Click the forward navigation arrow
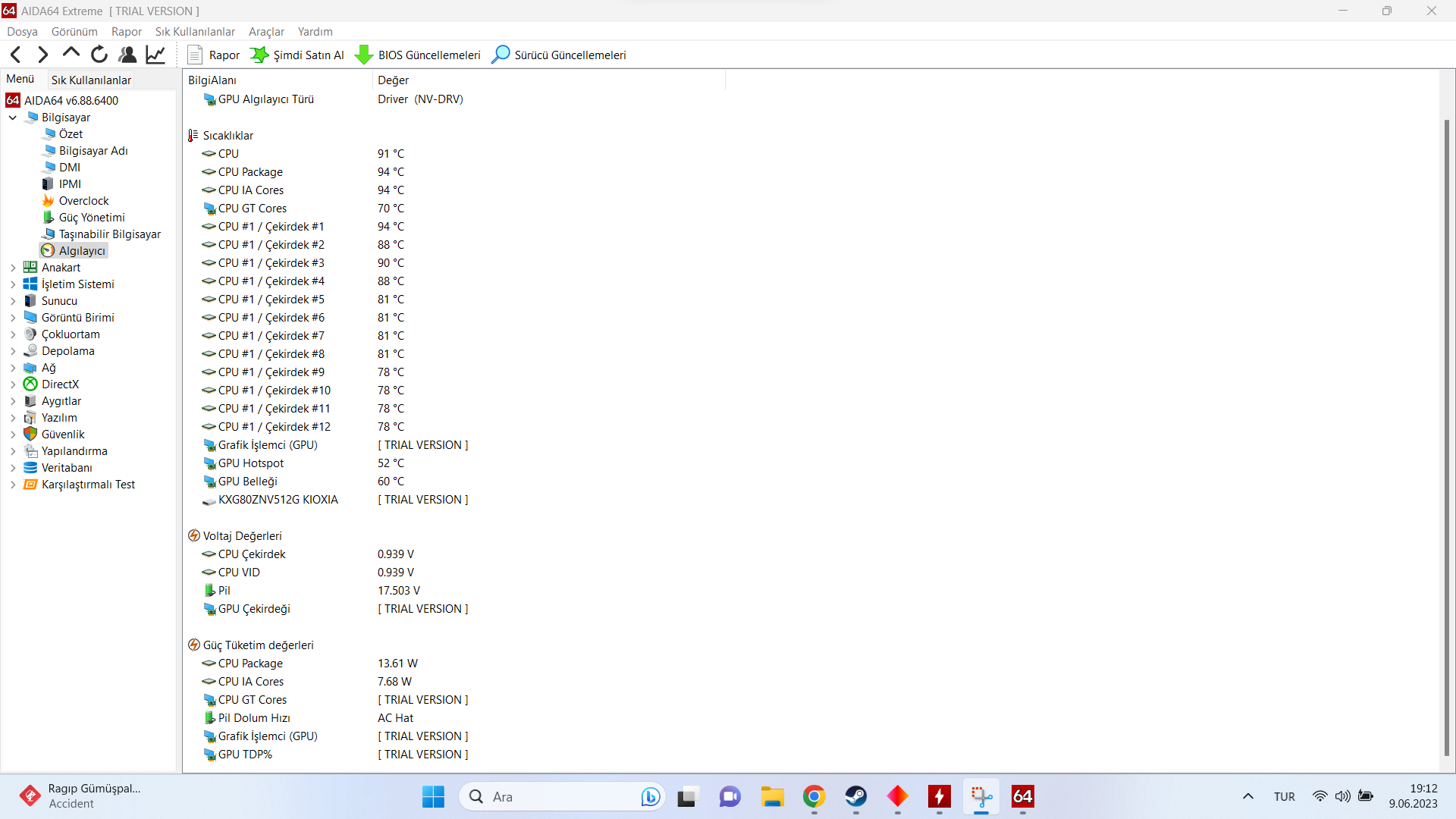The width and height of the screenshot is (1456, 819). point(43,55)
